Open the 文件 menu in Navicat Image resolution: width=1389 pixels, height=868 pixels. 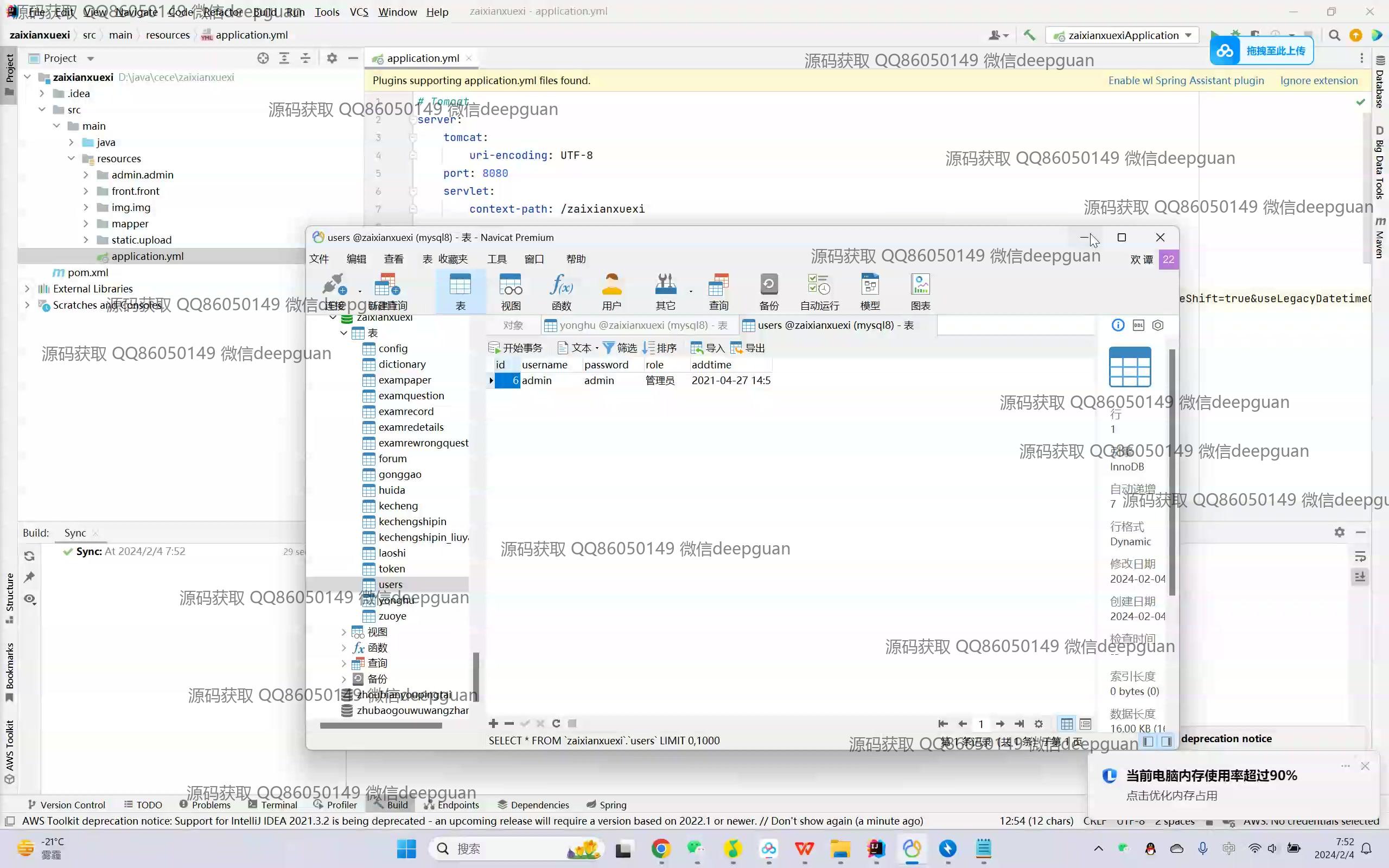tap(319, 259)
